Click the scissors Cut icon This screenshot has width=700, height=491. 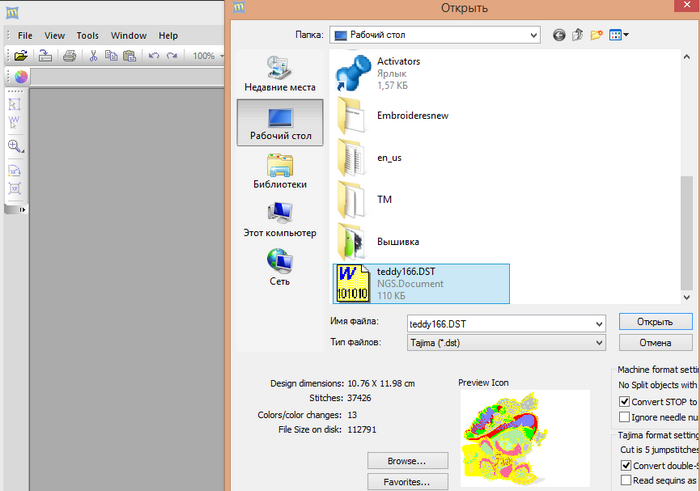(93, 56)
